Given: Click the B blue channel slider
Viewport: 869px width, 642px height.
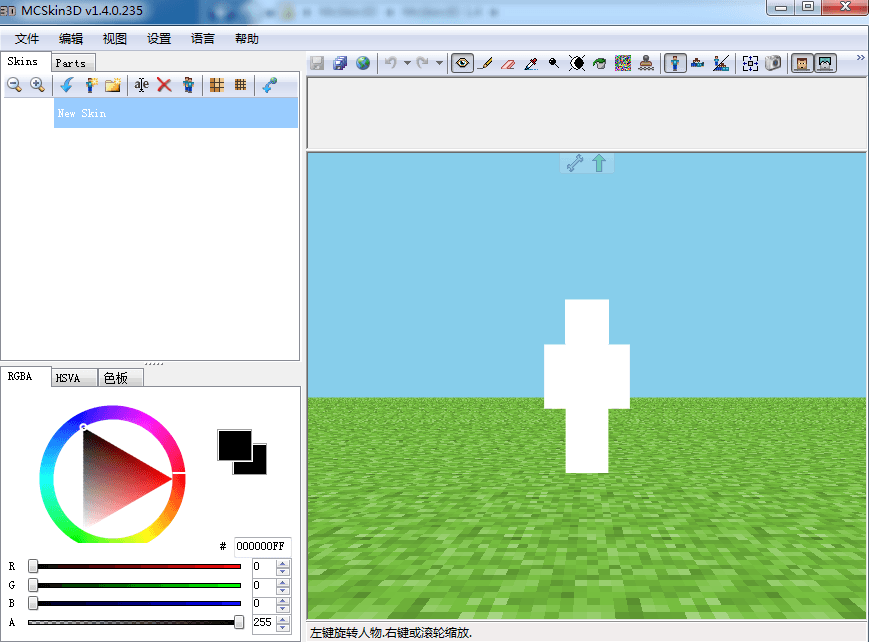Looking at the screenshot, I should tap(134, 603).
